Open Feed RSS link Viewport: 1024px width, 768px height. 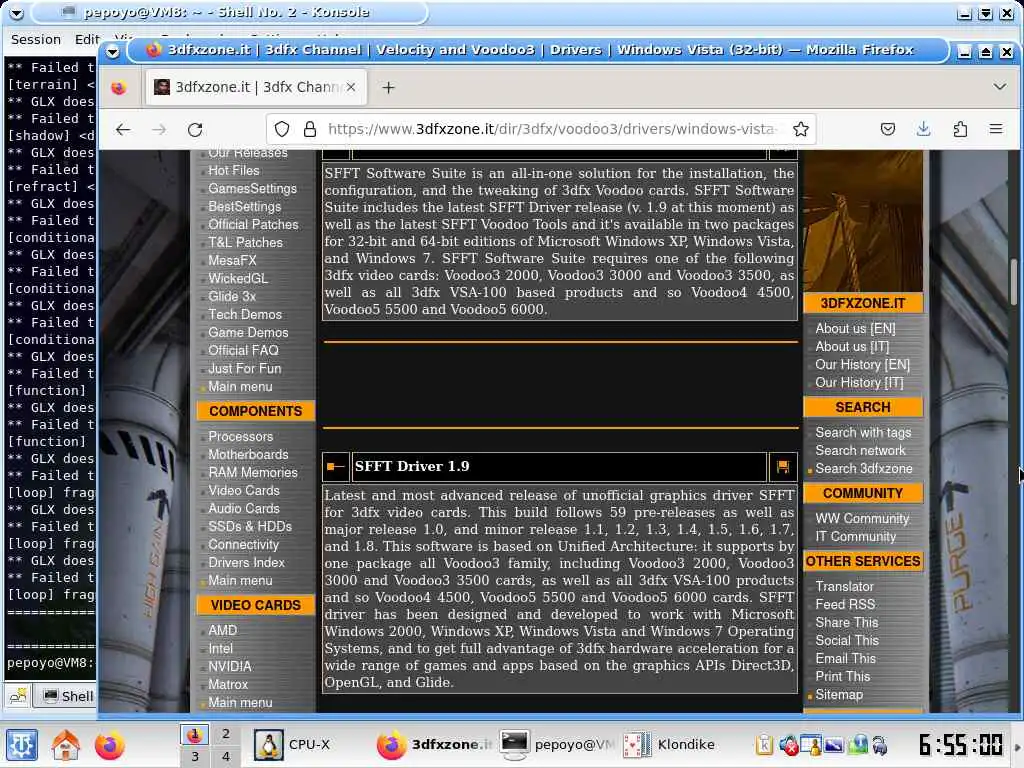(x=845, y=605)
